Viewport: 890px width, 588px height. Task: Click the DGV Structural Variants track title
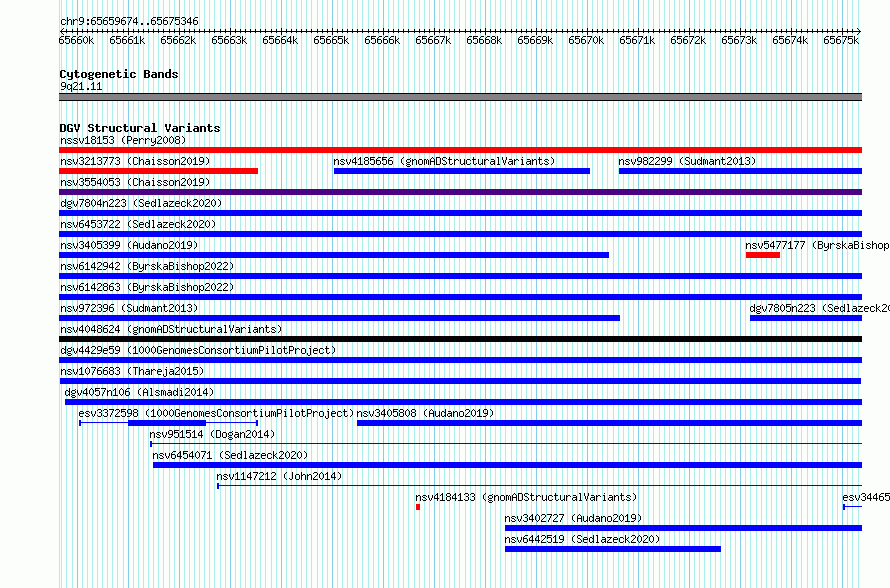tap(140, 128)
